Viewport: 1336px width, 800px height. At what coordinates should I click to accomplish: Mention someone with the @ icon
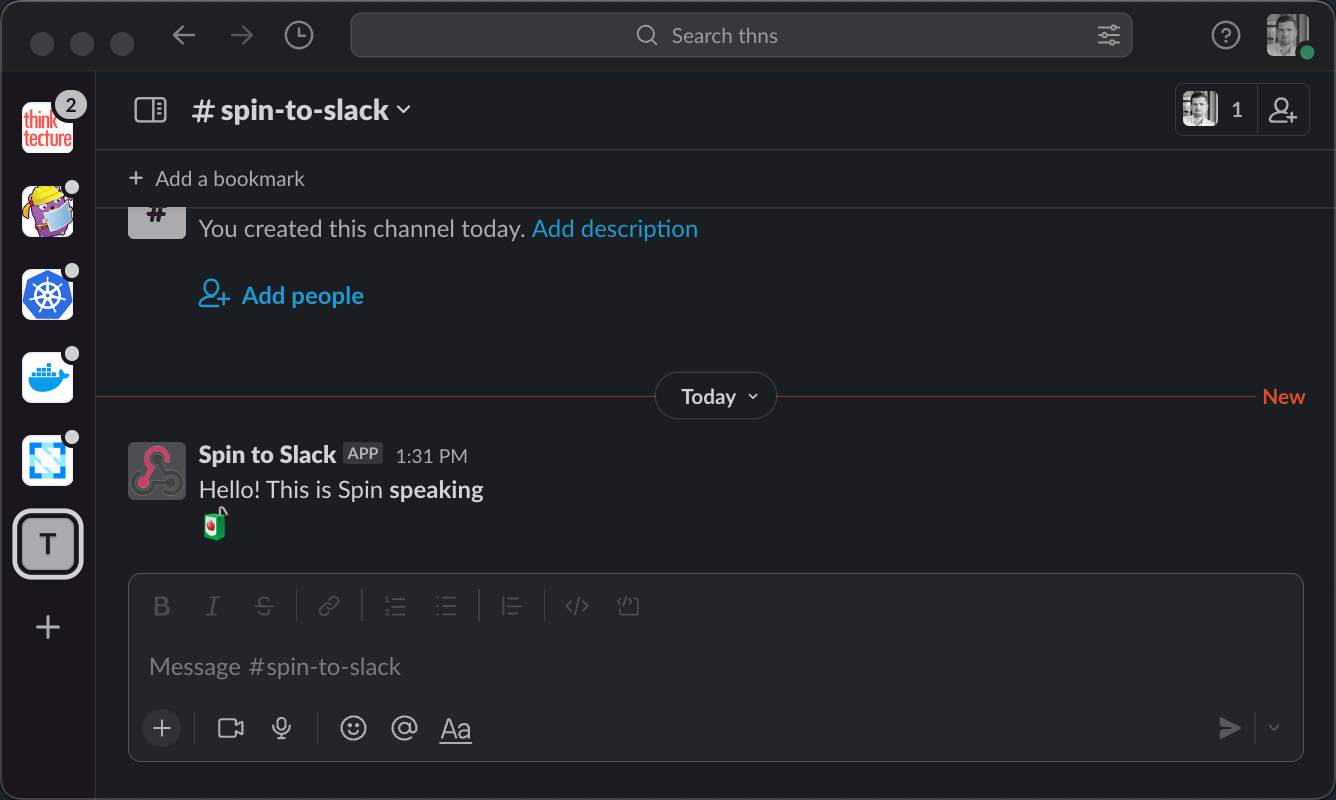pyautogui.click(x=404, y=728)
